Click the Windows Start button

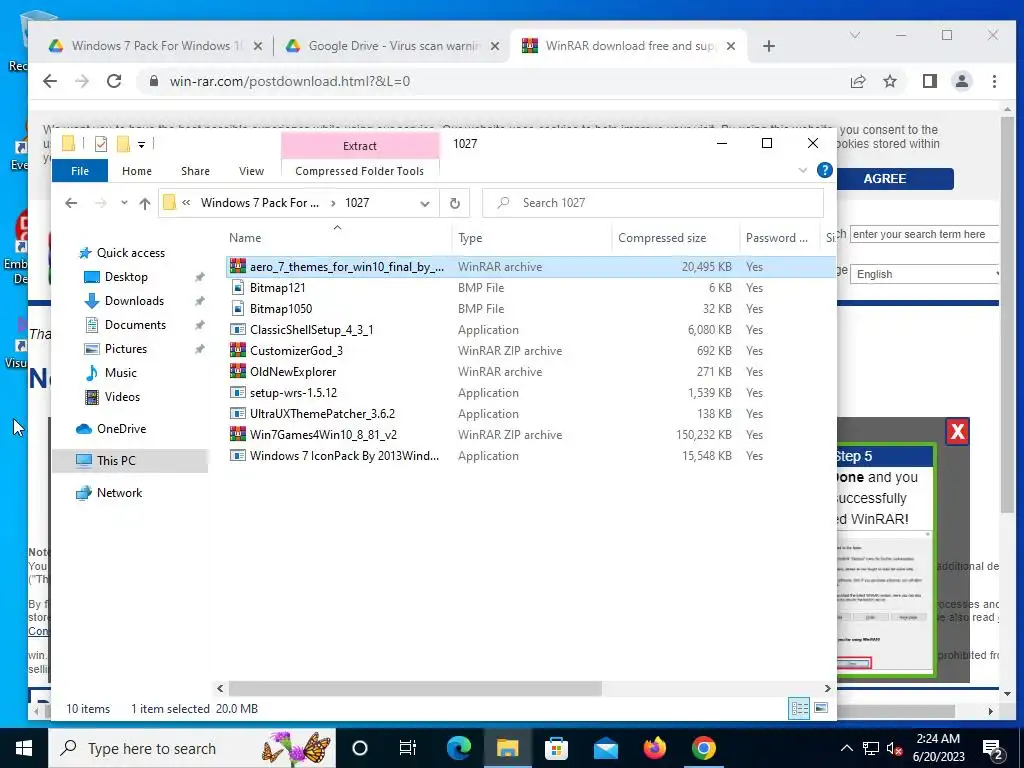coord(24,748)
